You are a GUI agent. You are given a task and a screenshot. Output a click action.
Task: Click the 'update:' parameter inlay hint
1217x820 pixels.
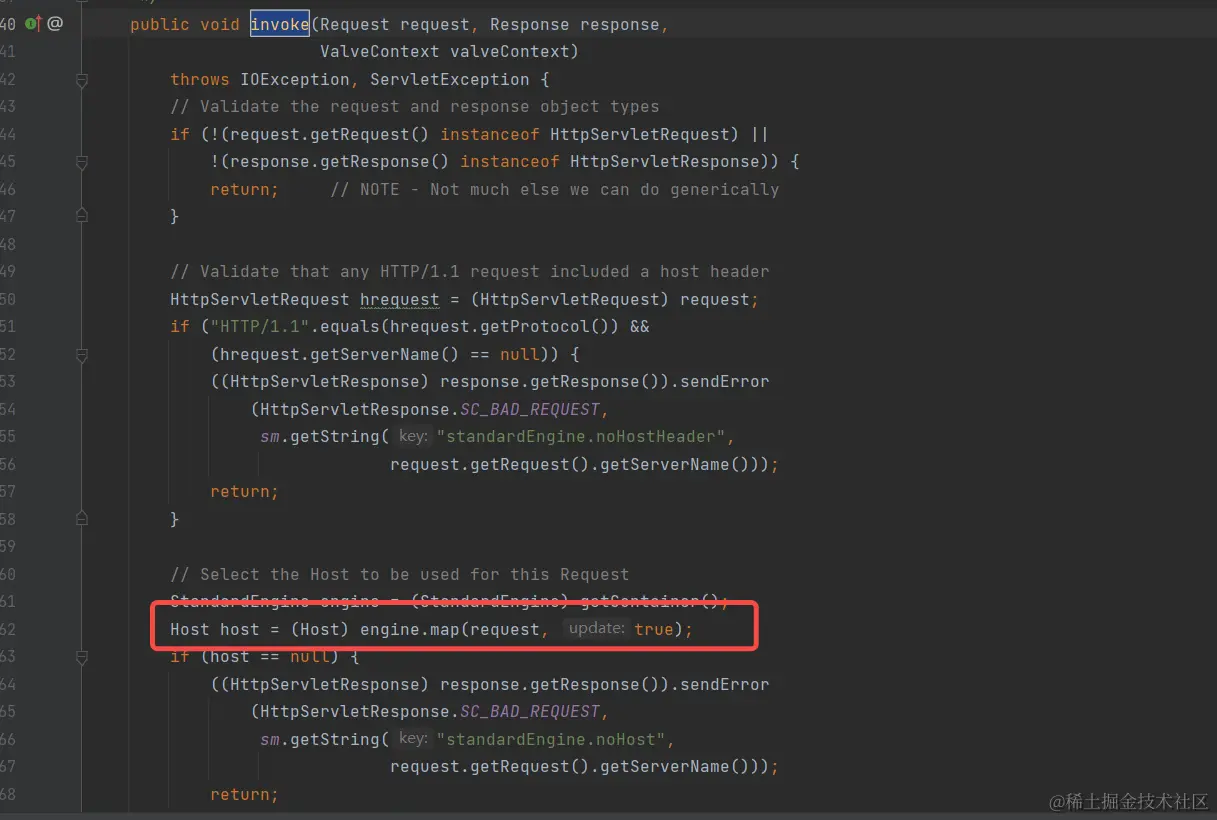click(596, 629)
